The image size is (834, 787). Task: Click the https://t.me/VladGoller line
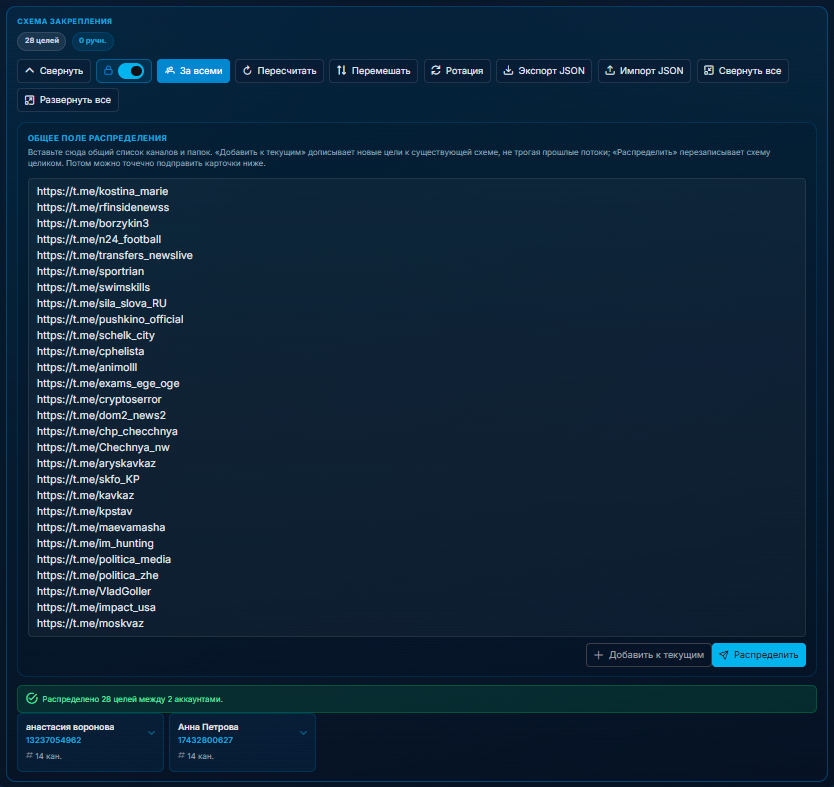(94, 591)
